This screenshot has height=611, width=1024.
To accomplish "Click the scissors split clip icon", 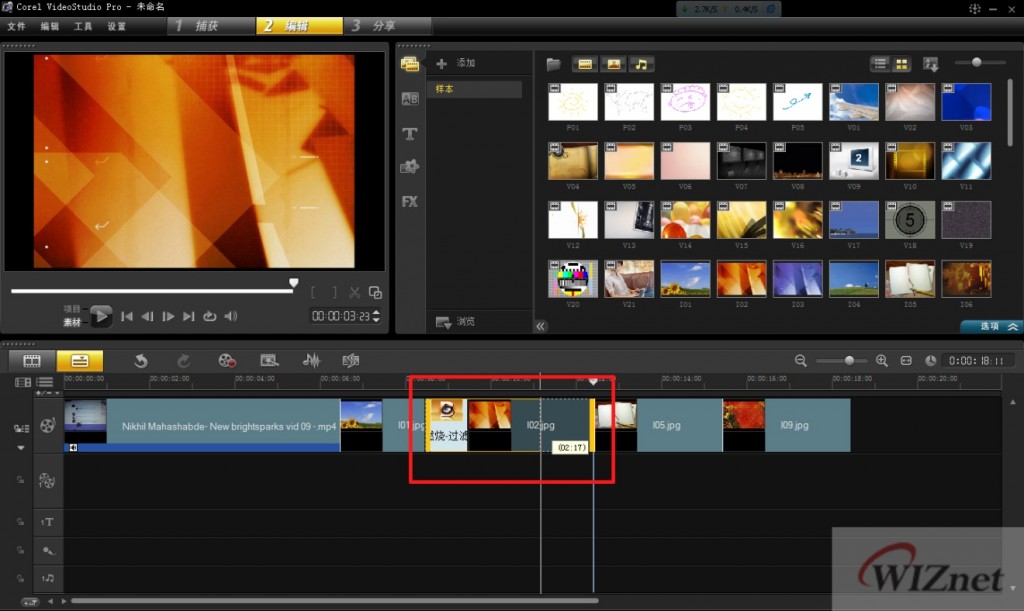I will (x=354, y=293).
